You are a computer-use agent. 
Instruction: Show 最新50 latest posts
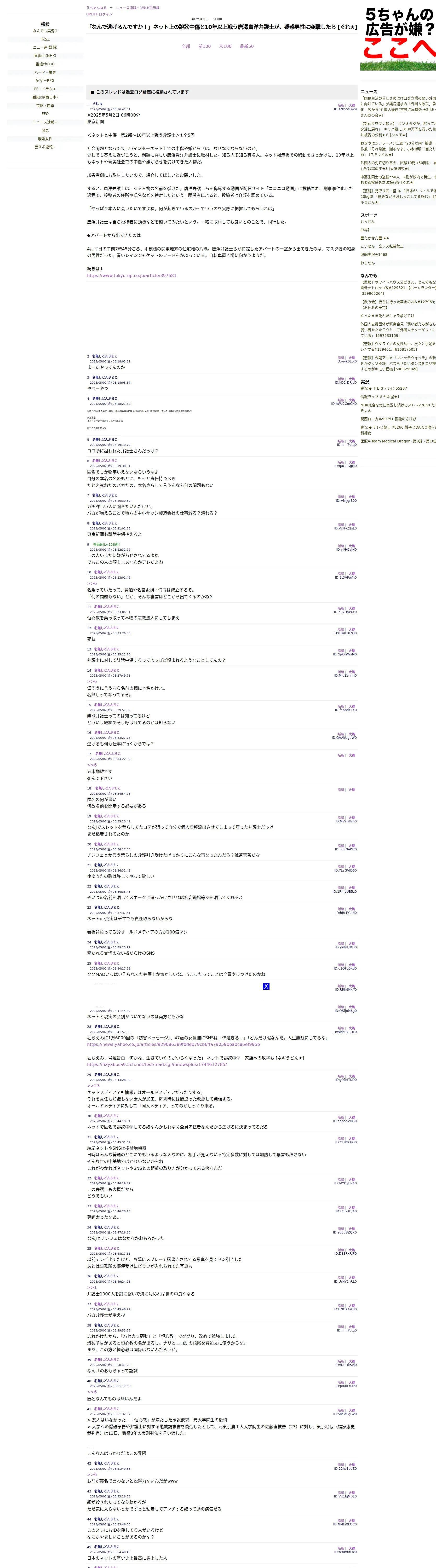point(246,46)
